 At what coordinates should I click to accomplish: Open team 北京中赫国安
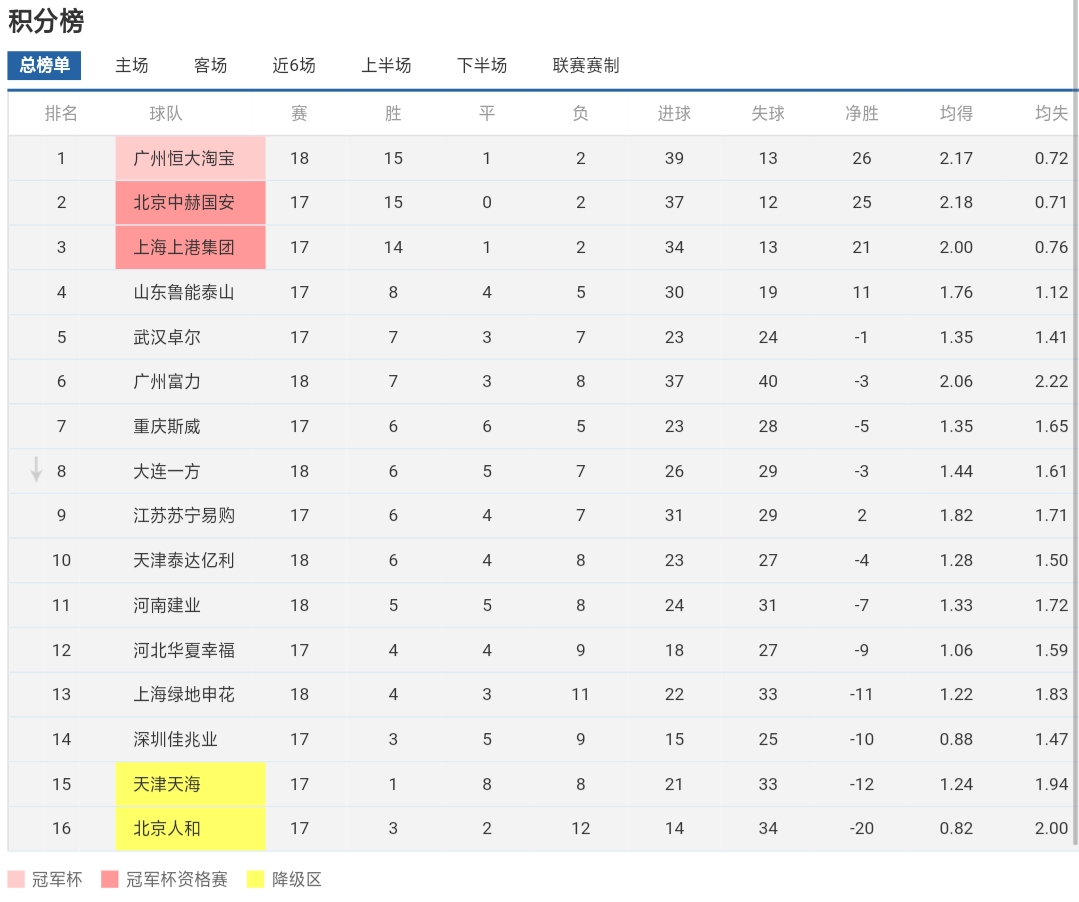click(184, 202)
